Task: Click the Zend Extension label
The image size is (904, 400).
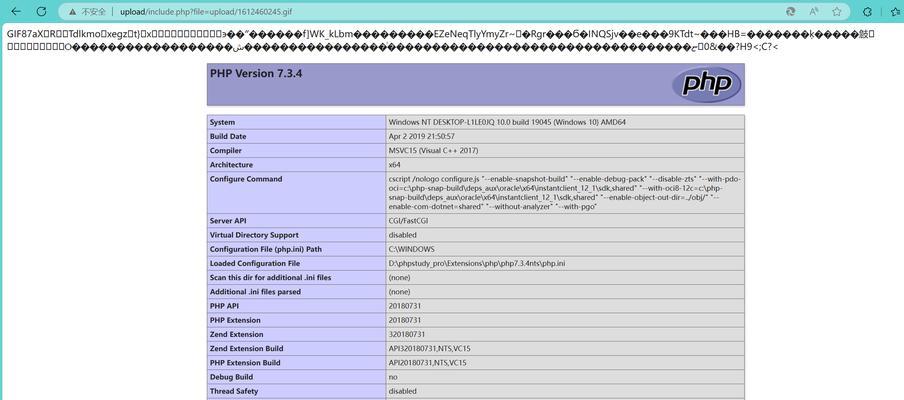Action: [236, 334]
